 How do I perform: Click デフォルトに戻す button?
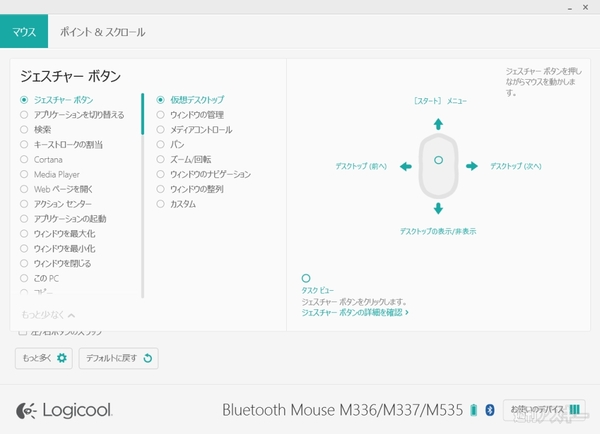[119, 358]
